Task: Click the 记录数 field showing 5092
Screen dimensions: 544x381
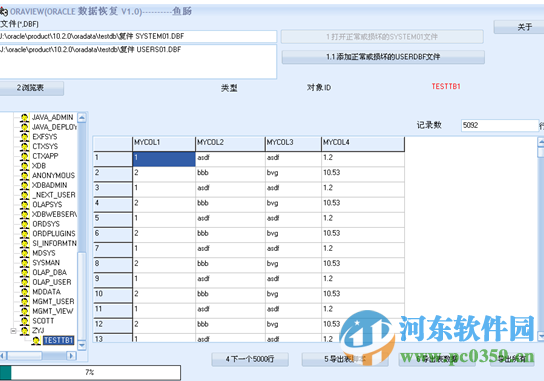Action: tap(500, 125)
